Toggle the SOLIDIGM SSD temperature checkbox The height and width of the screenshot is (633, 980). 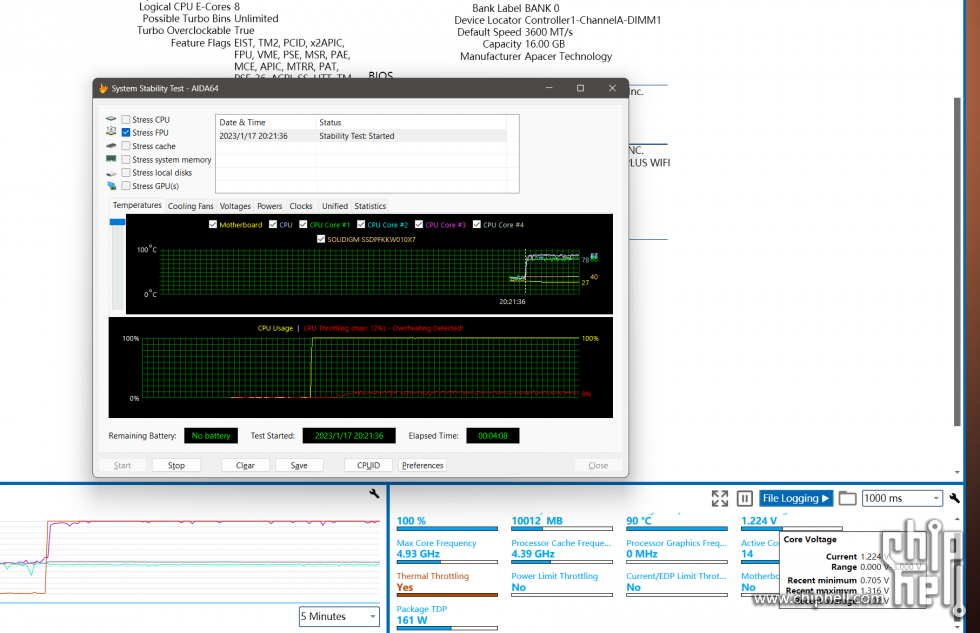tap(321, 239)
